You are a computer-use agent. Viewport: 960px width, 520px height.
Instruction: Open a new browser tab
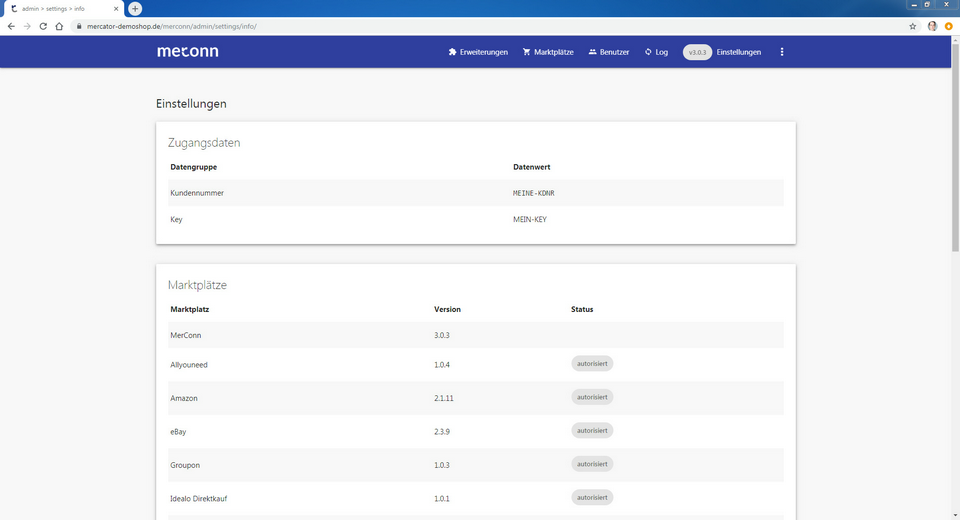(135, 9)
